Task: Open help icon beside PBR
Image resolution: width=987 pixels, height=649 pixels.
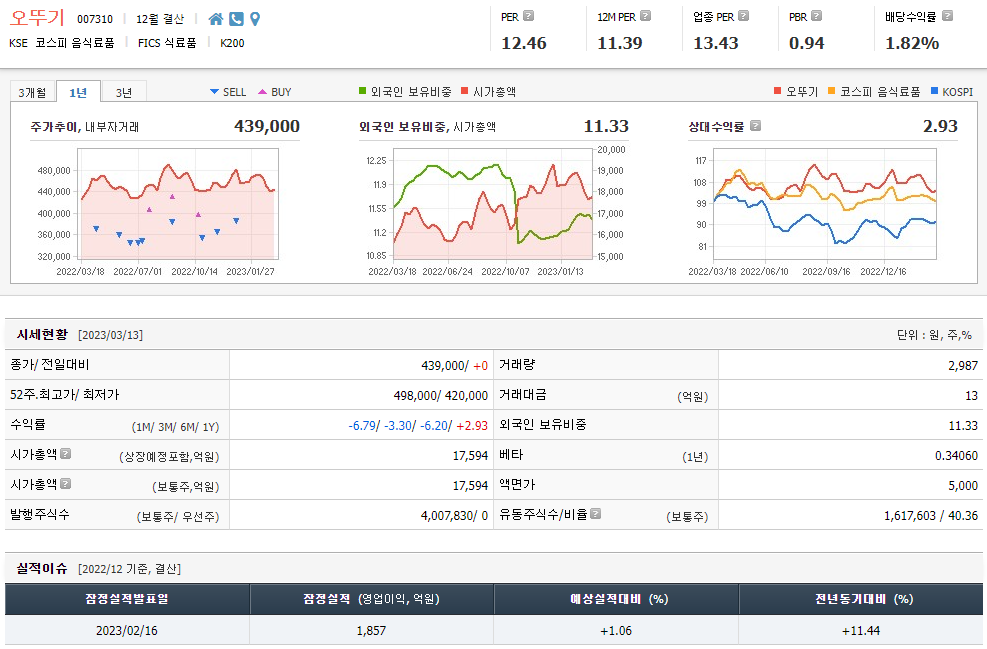Action: click(816, 16)
